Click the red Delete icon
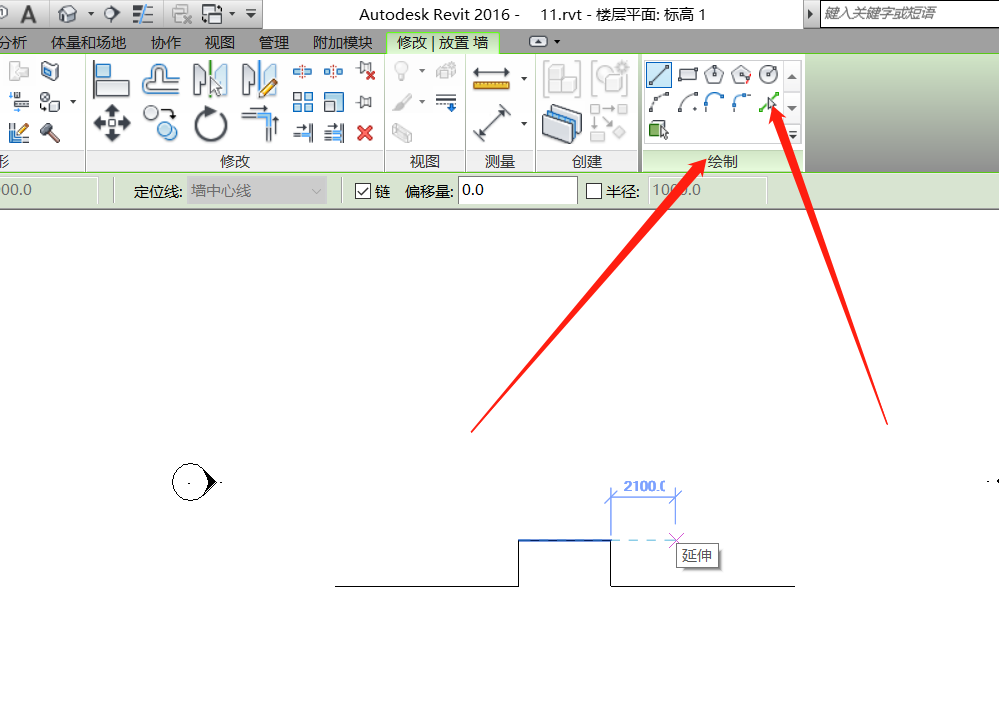999x707 pixels. [365, 132]
